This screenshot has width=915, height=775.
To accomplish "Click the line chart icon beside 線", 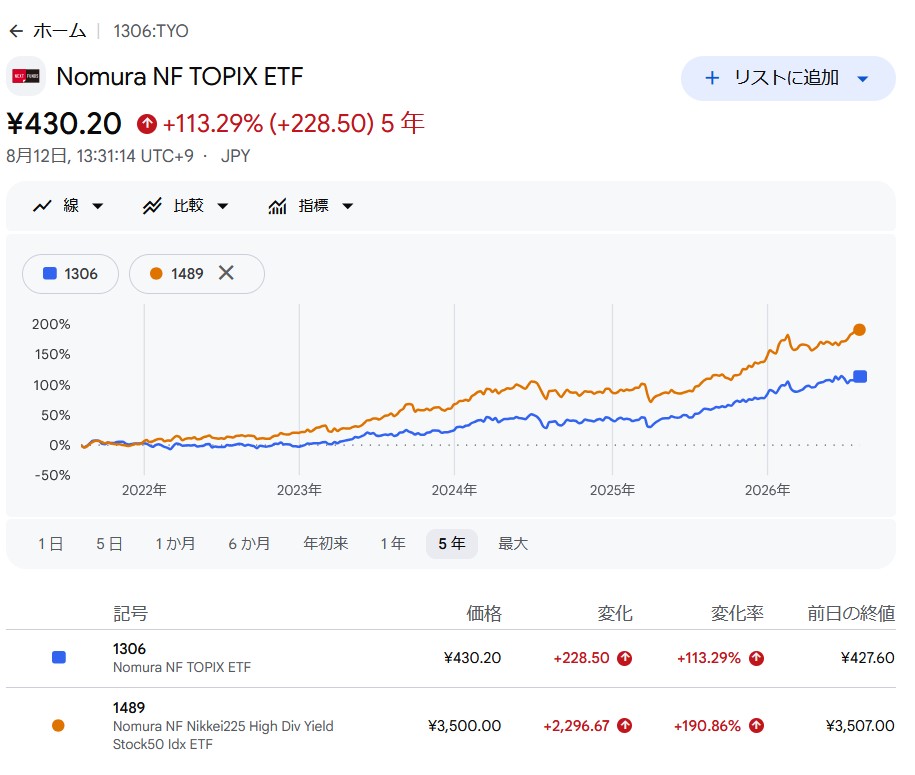I will [42, 206].
